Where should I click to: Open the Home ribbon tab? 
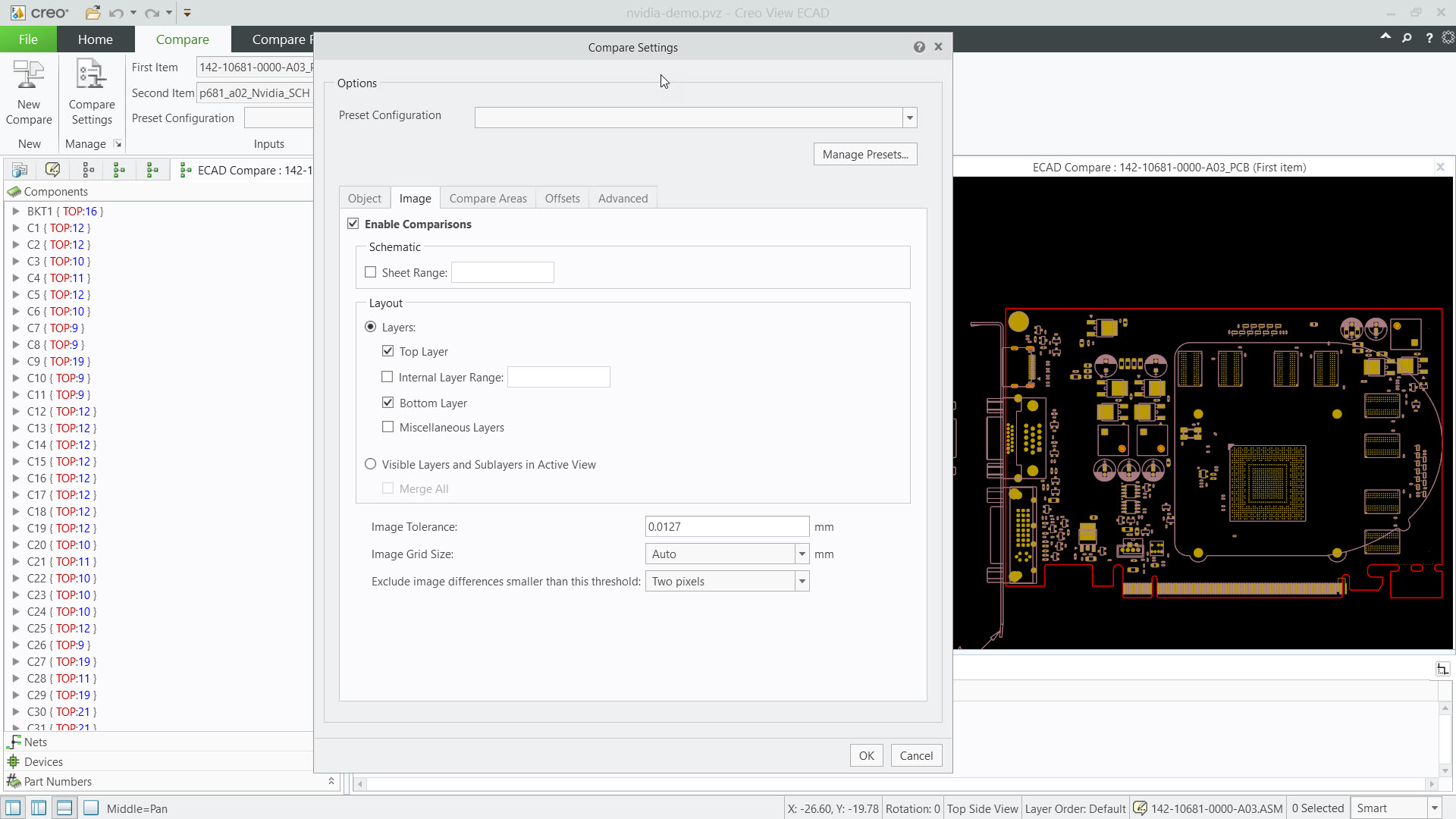(x=96, y=39)
